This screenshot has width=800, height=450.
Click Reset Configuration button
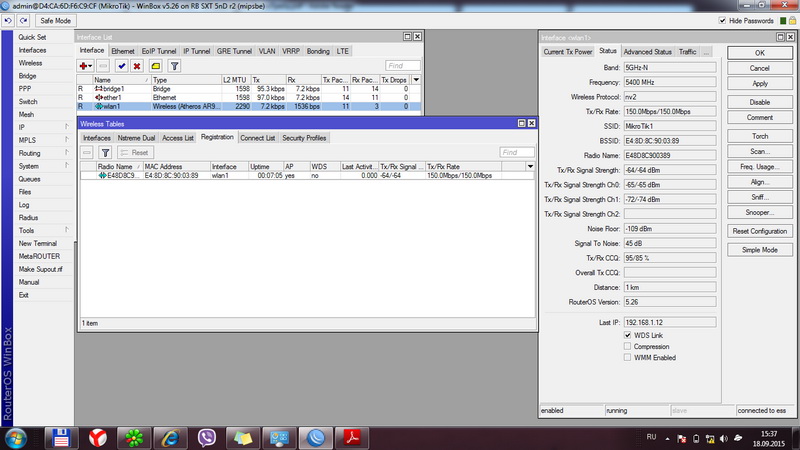tap(760, 231)
